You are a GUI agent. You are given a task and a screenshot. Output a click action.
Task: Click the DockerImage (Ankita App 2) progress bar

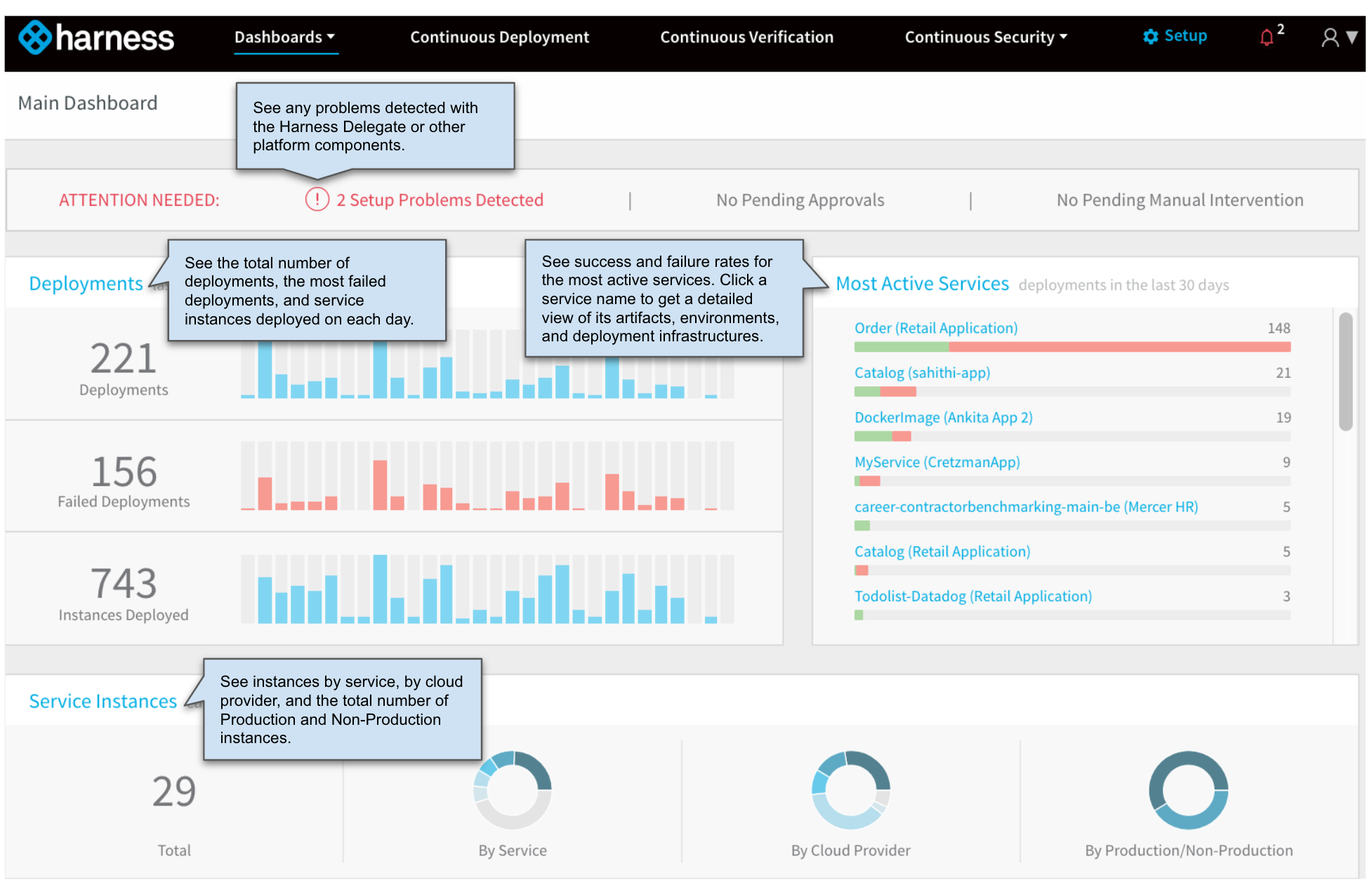click(x=1072, y=436)
